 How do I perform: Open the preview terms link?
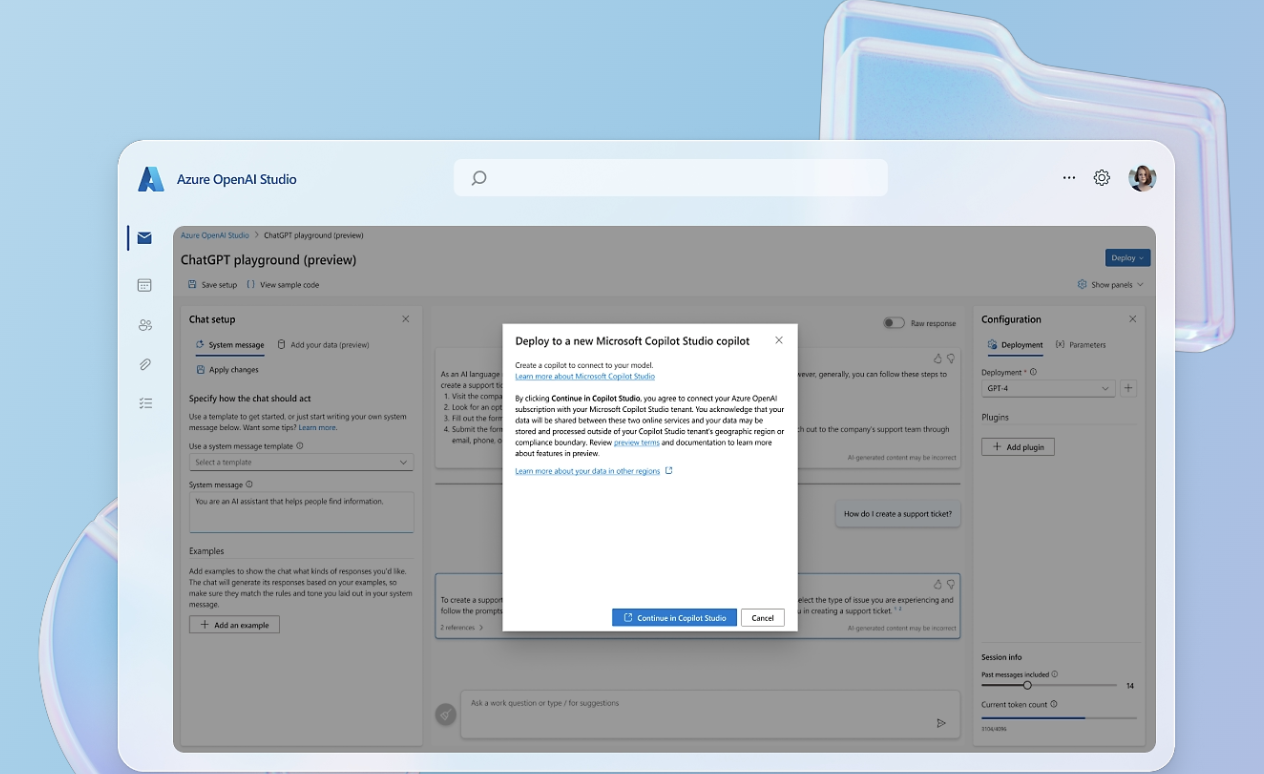[x=636, y=442]
